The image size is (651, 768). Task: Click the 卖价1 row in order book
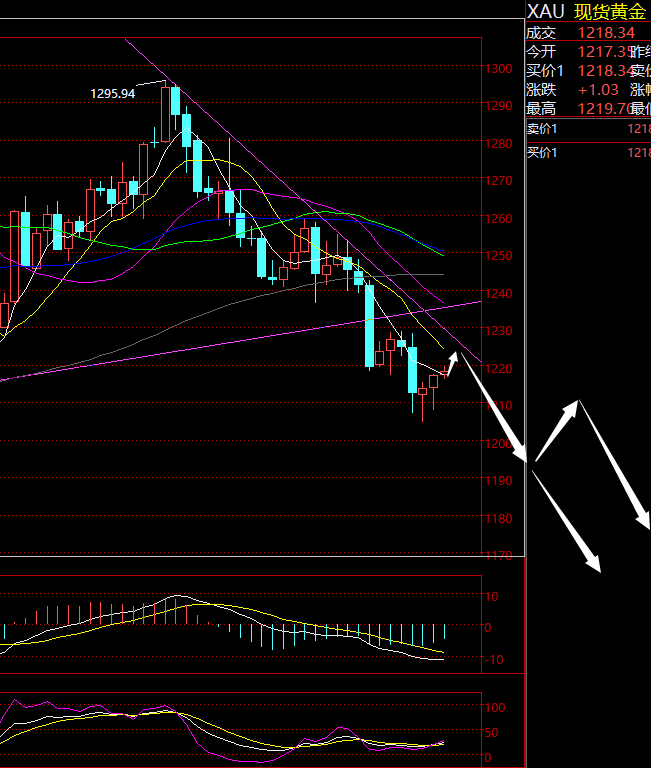[x=588, y=129]
